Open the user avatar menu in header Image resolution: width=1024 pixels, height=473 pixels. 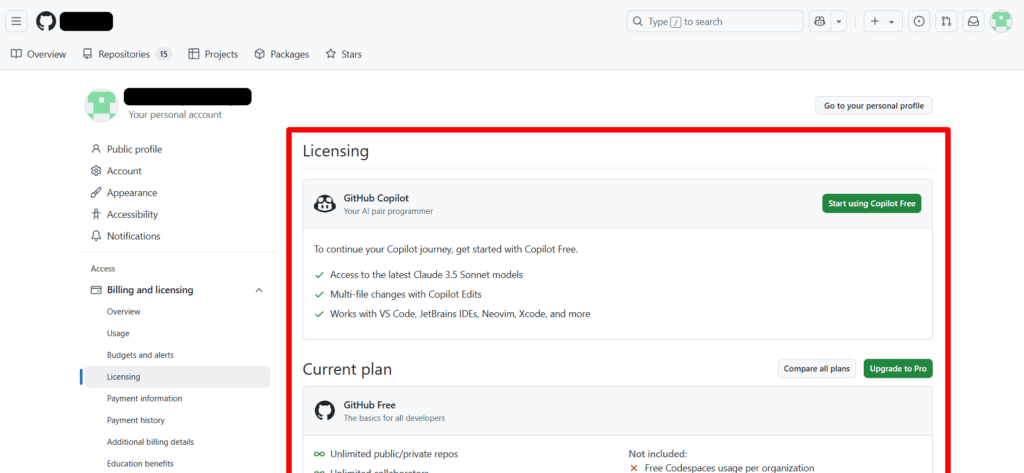click(x=1000, y=22)
